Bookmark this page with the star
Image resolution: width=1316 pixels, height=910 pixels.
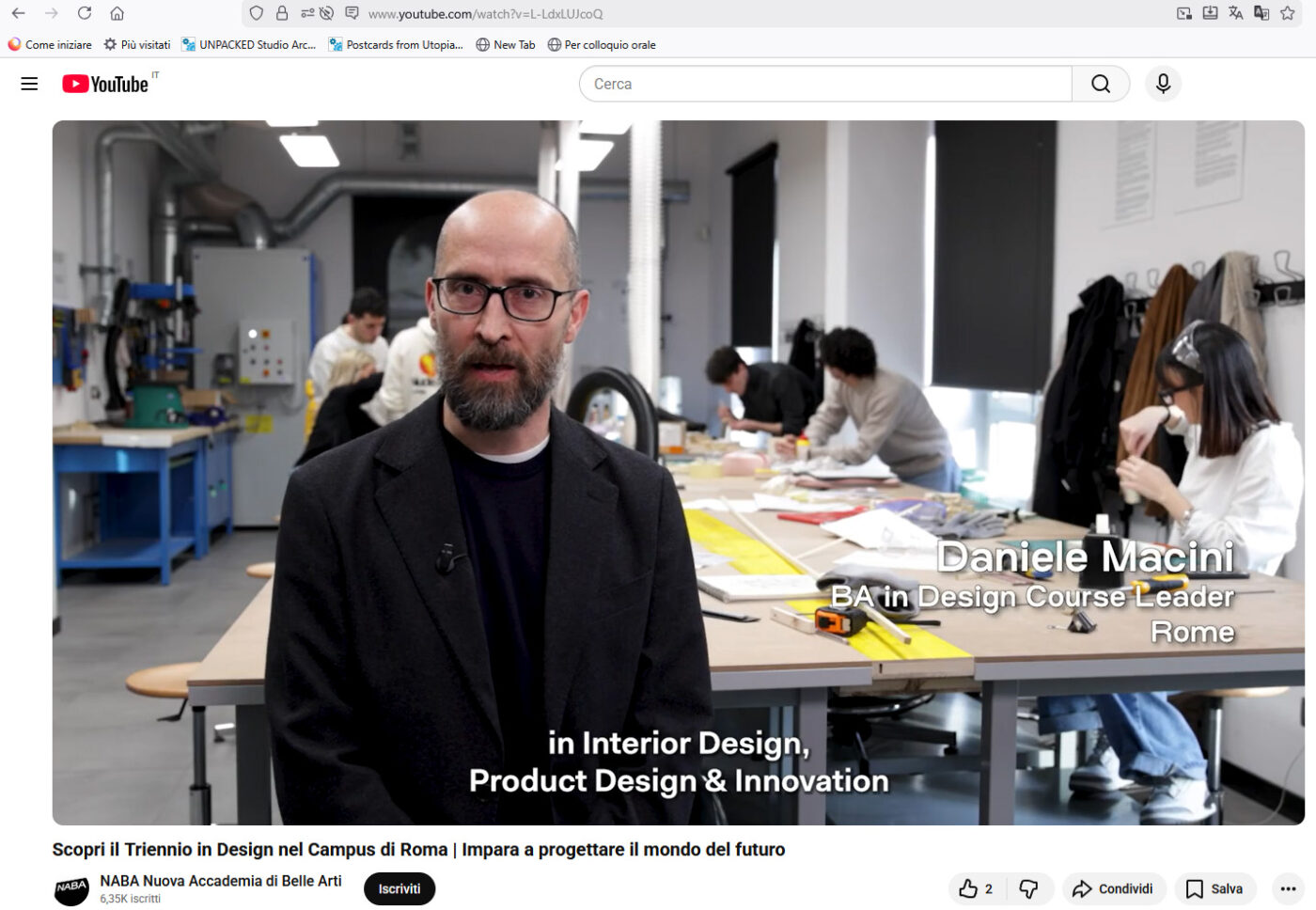[x=1288, y=13]
